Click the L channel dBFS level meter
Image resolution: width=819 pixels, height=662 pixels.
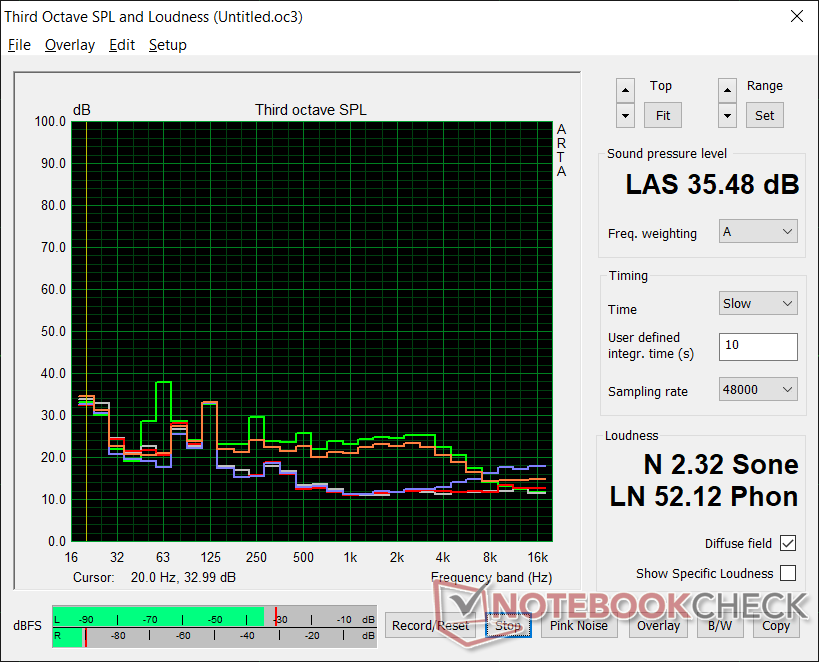pyautogui.click(x=214, y=617)
